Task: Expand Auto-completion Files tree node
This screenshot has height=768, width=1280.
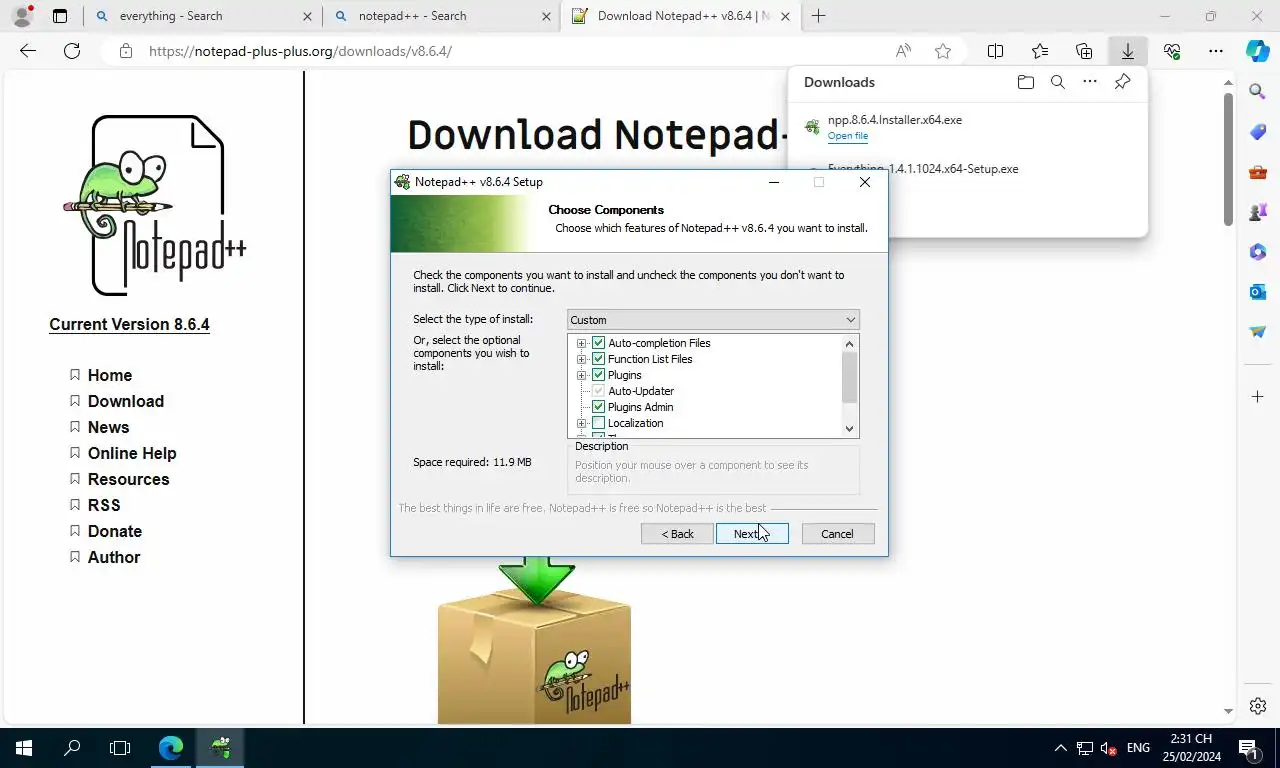Action: 582,343
